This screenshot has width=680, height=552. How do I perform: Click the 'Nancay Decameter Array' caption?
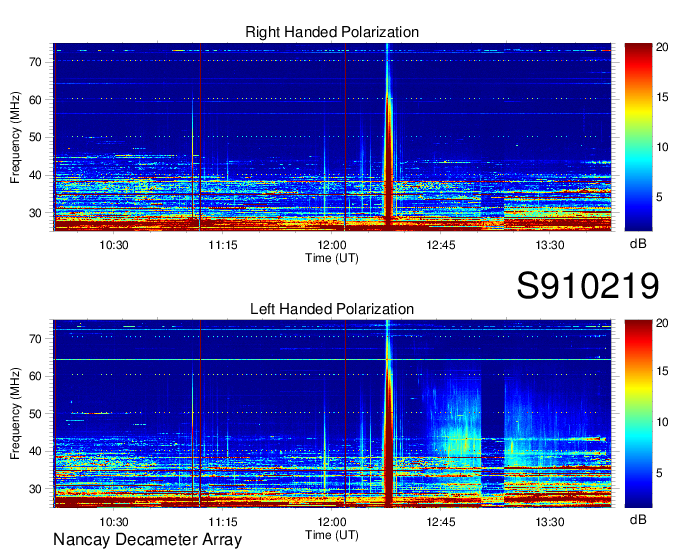147,540
